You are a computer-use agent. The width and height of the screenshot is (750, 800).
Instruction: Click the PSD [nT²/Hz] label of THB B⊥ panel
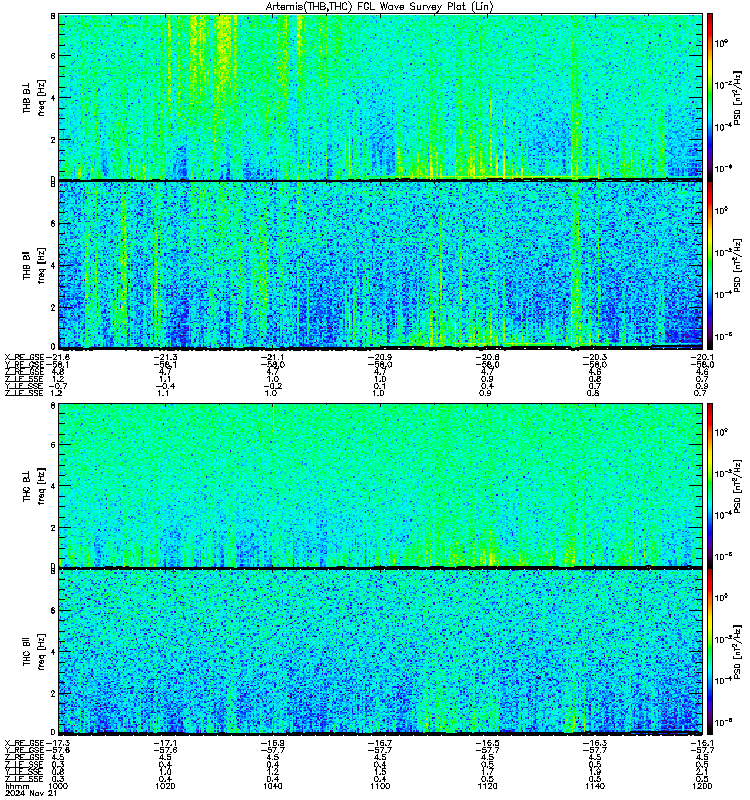click(x=738, y=97)
